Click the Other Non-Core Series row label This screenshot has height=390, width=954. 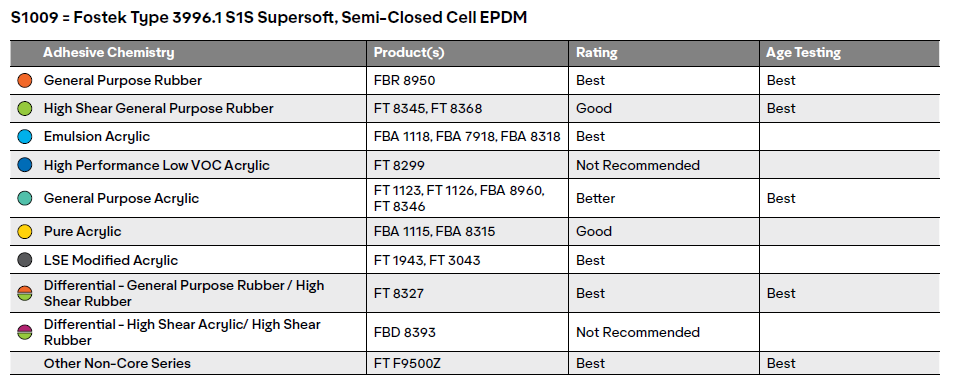tap(117, 363)
